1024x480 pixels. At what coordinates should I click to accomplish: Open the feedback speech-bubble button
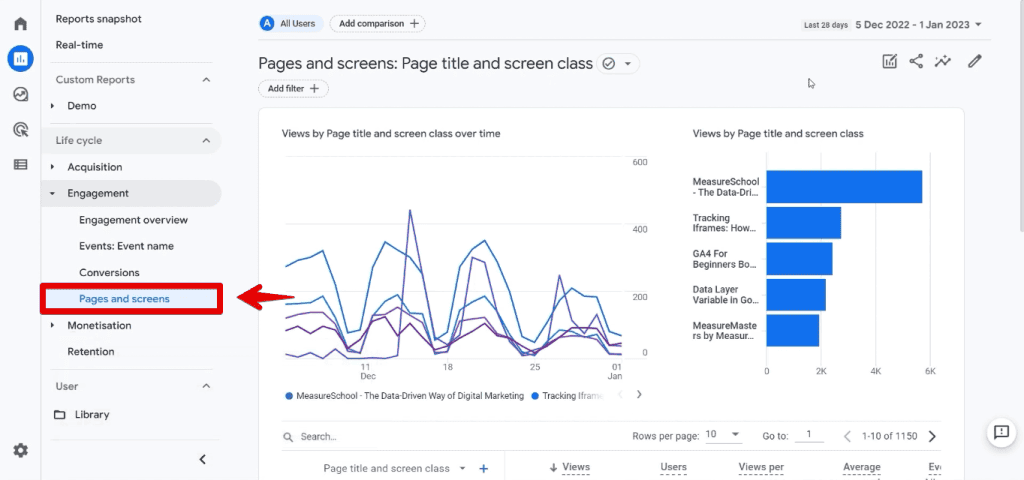(x=1001, y=432)
